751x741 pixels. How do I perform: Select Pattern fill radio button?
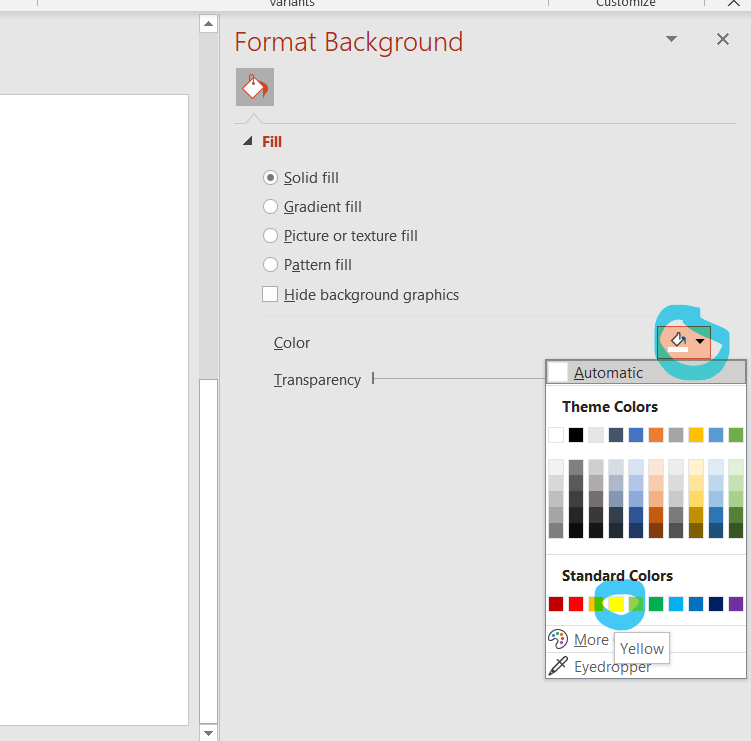click(270, 265)
